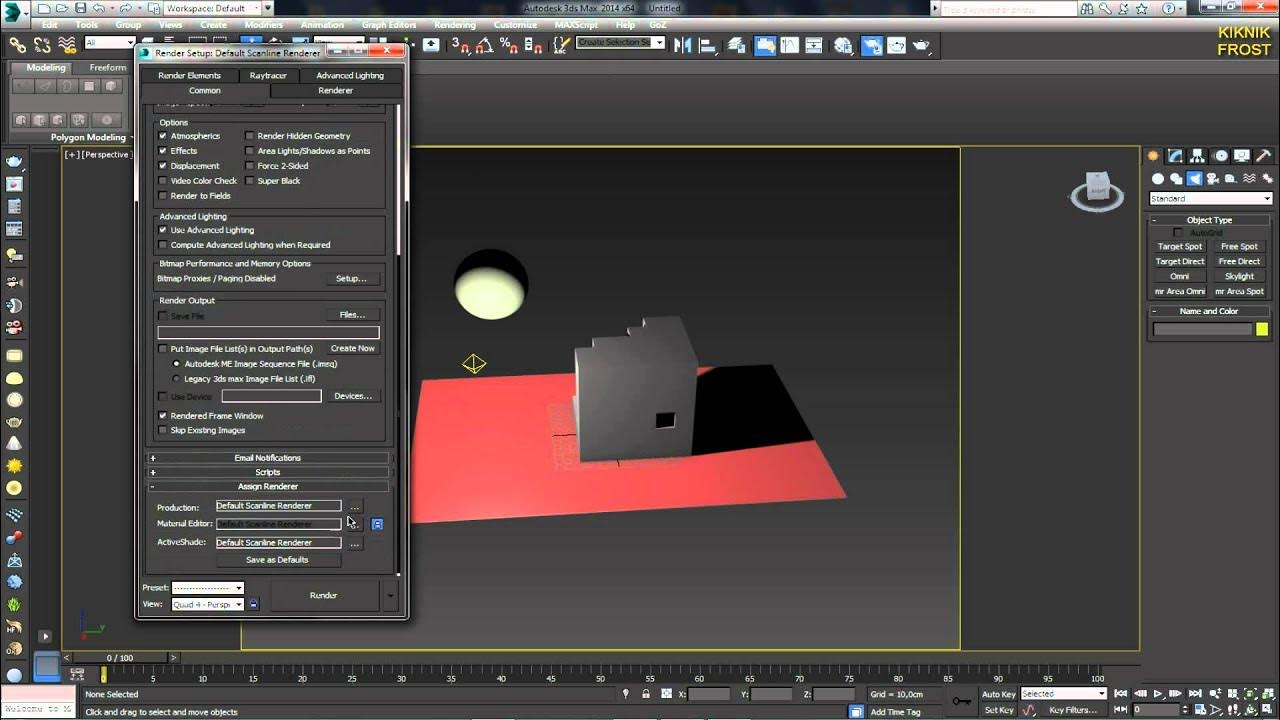The image size is (1280, 720).
Task: Click the Bitmap Proxies Setup... button
Action: (x=352, y=279)
